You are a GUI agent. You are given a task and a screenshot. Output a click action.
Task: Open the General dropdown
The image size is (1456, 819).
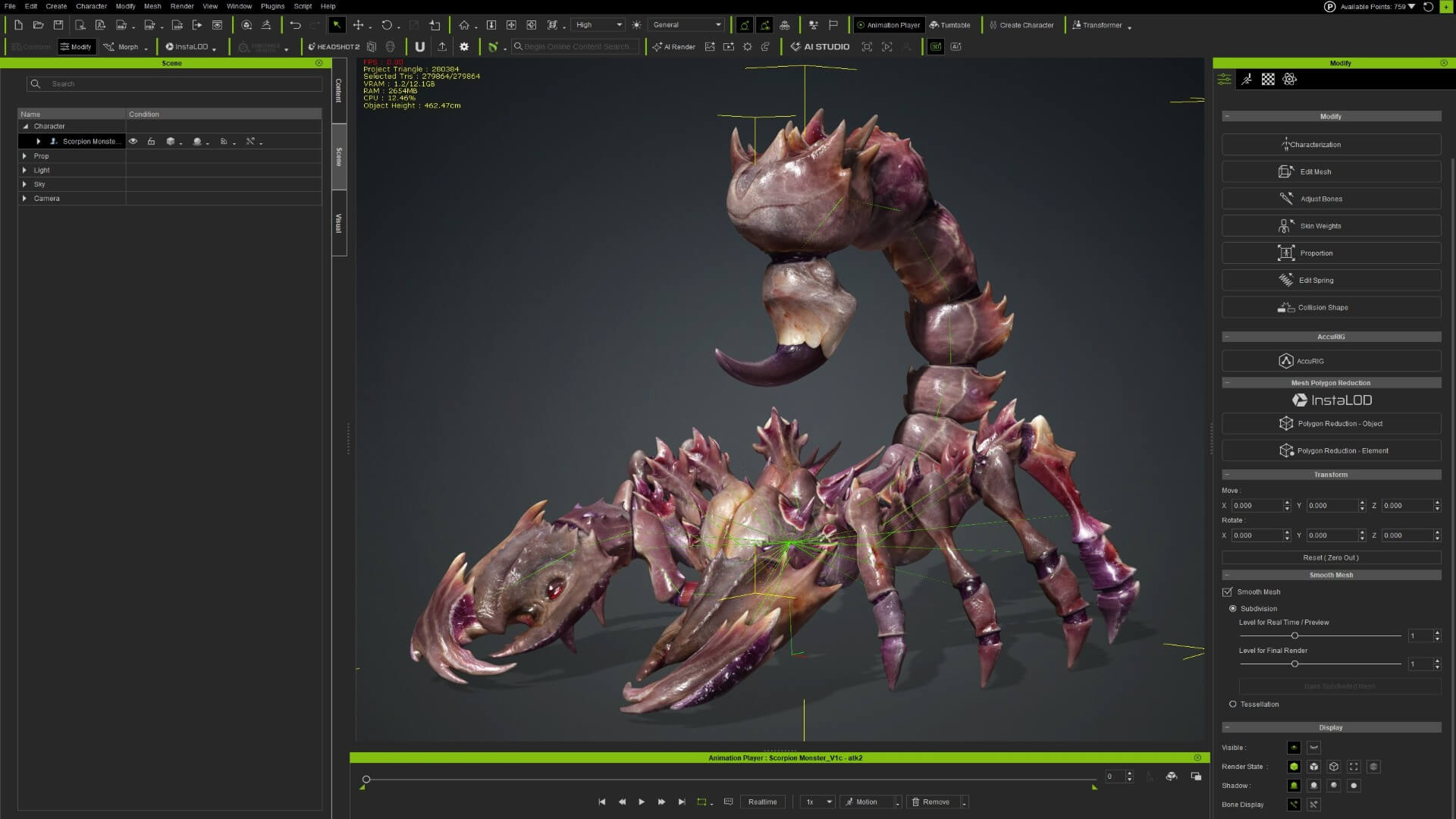coord(687,25)
